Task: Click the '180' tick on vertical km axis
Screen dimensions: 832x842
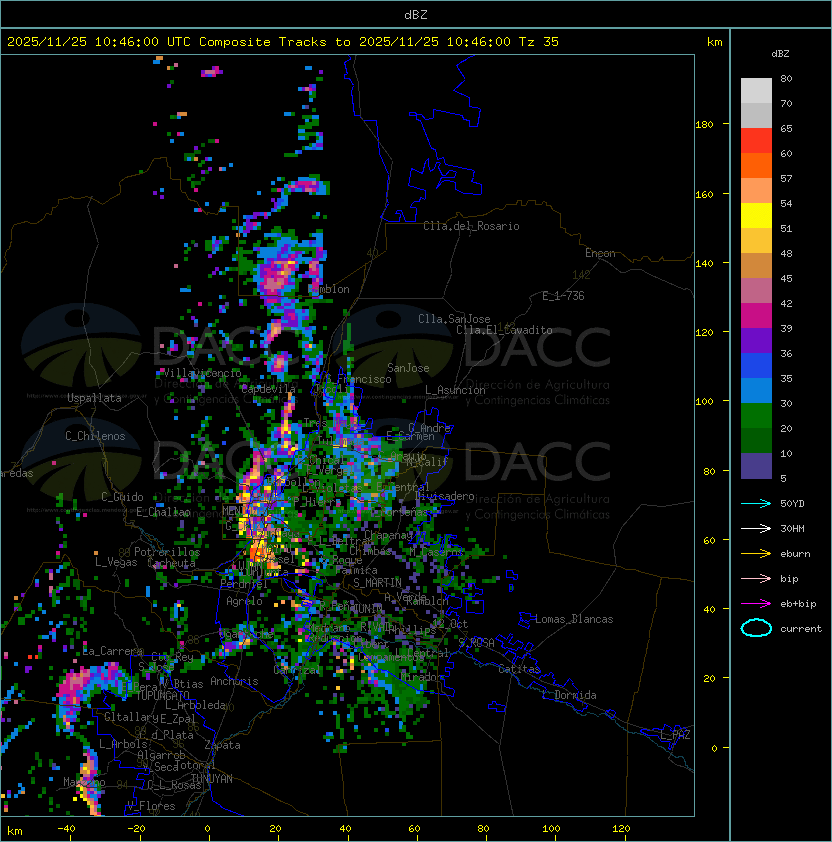Action: [x=704, y=125]
